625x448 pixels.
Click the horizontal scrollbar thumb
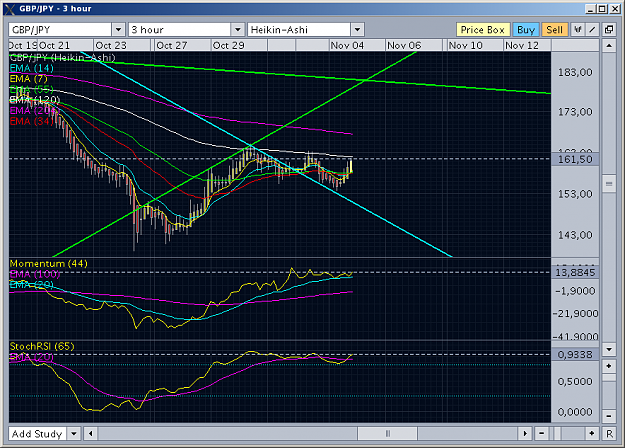tap(387, 433)
